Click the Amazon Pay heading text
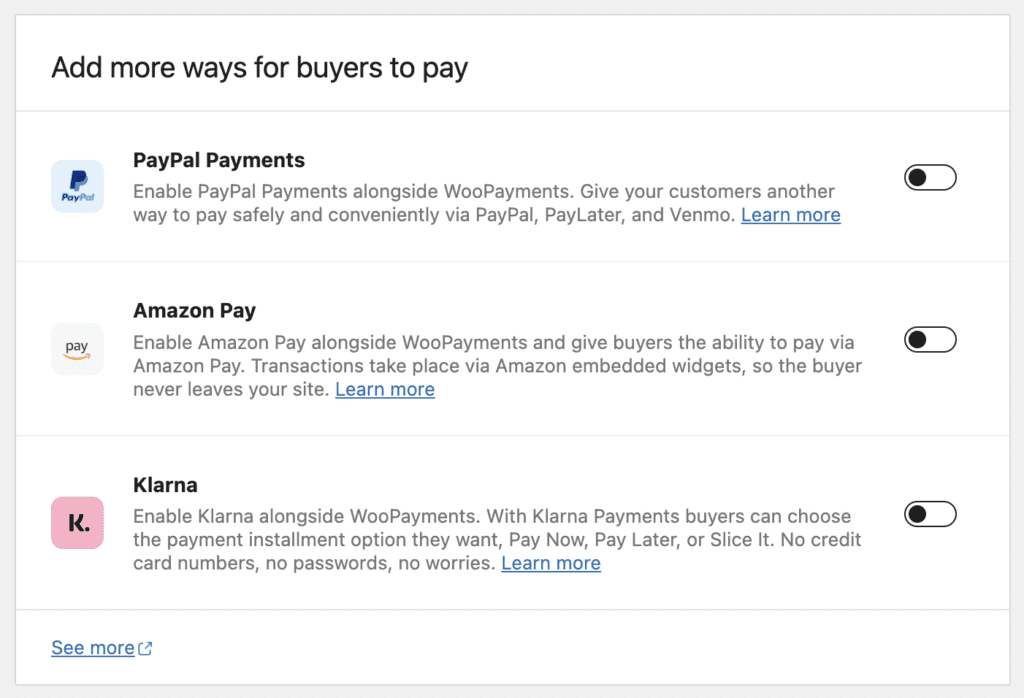1024x698 pixels. click(x=194, y=311)
